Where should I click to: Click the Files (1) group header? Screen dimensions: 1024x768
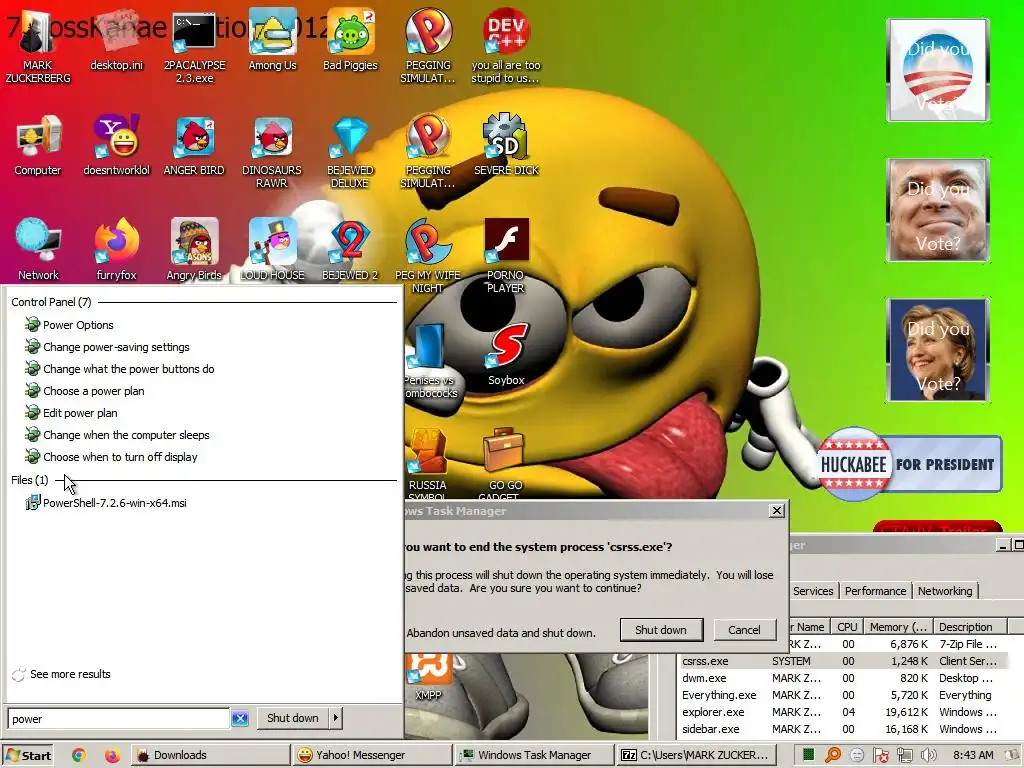pyautogui.click(x=29, y=480)
